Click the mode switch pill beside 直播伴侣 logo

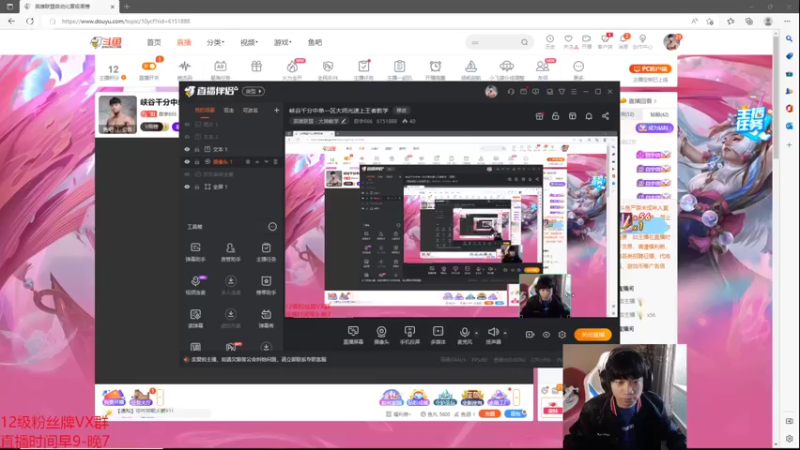pyautogui.click(x=254, y=91)
